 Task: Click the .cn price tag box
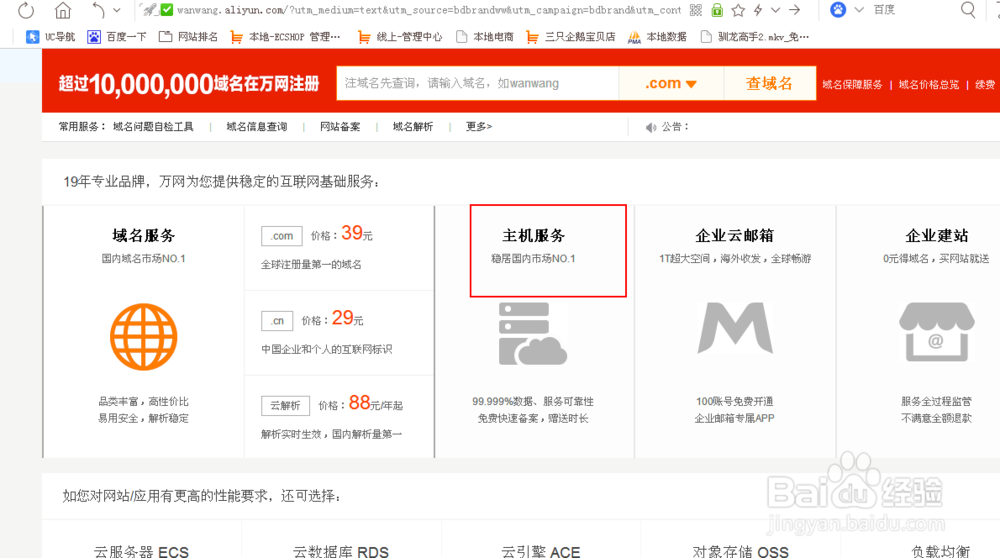pos(277,321)
